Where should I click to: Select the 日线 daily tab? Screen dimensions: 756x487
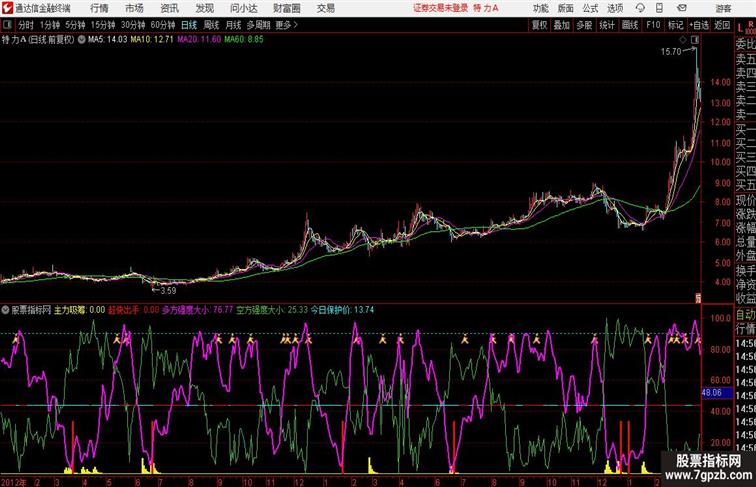pyautogui.click(x=189, y=25)
